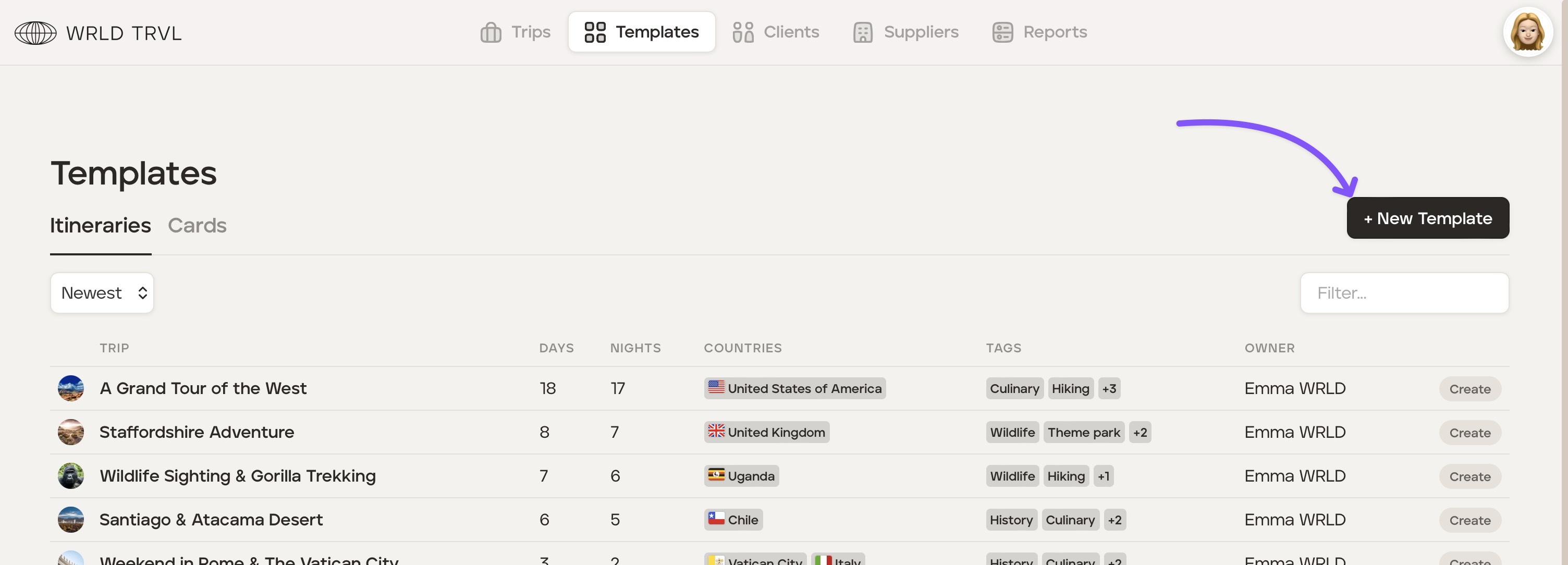Switch to the Cards tab
Image resolution: width=1568 pixels, height=565 pixels.
[197, 226]
